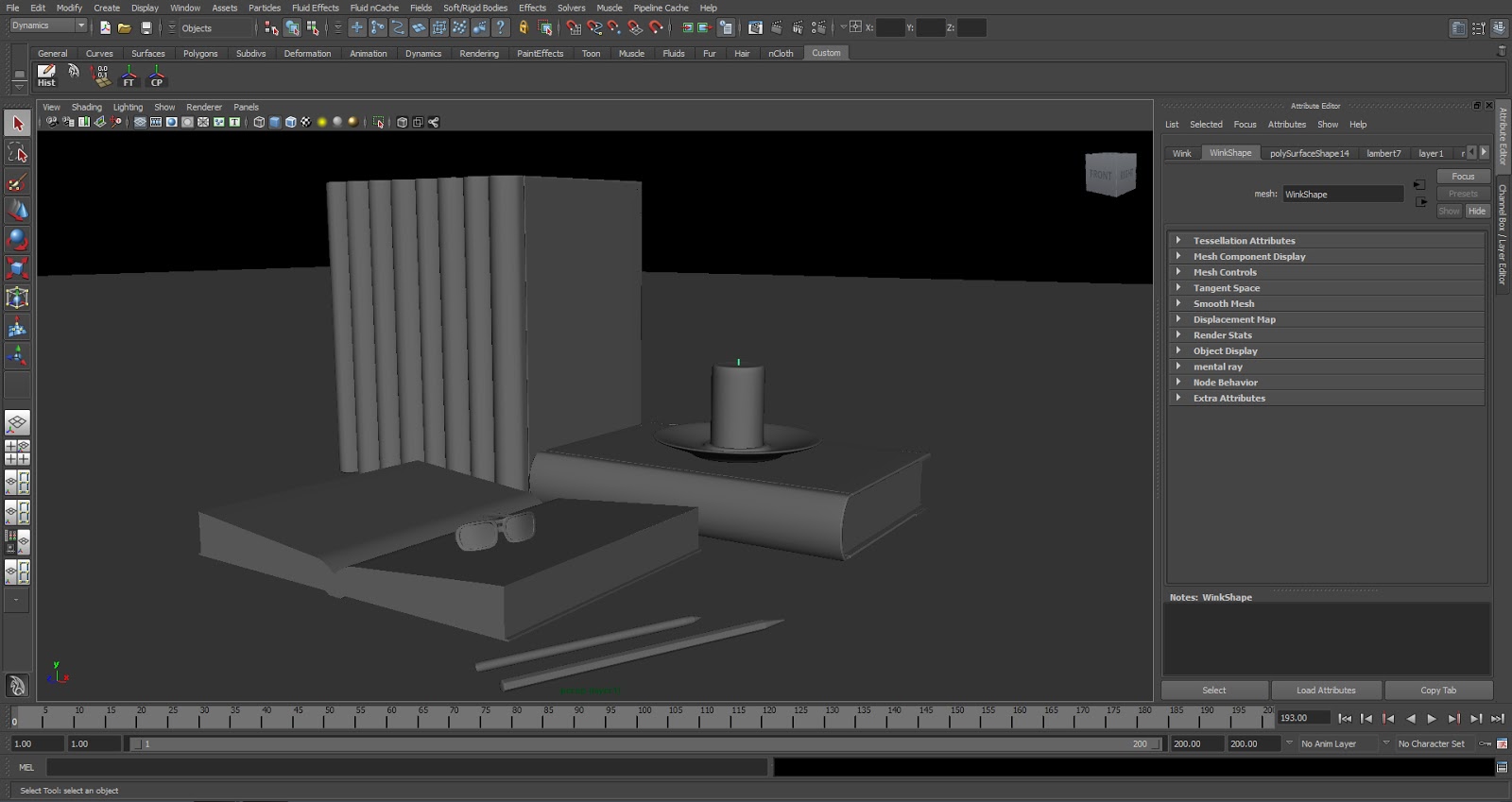Screen dimensions: 1512x802
Task: Toggle X-ray display mode in the viewport
Action: 403,122
